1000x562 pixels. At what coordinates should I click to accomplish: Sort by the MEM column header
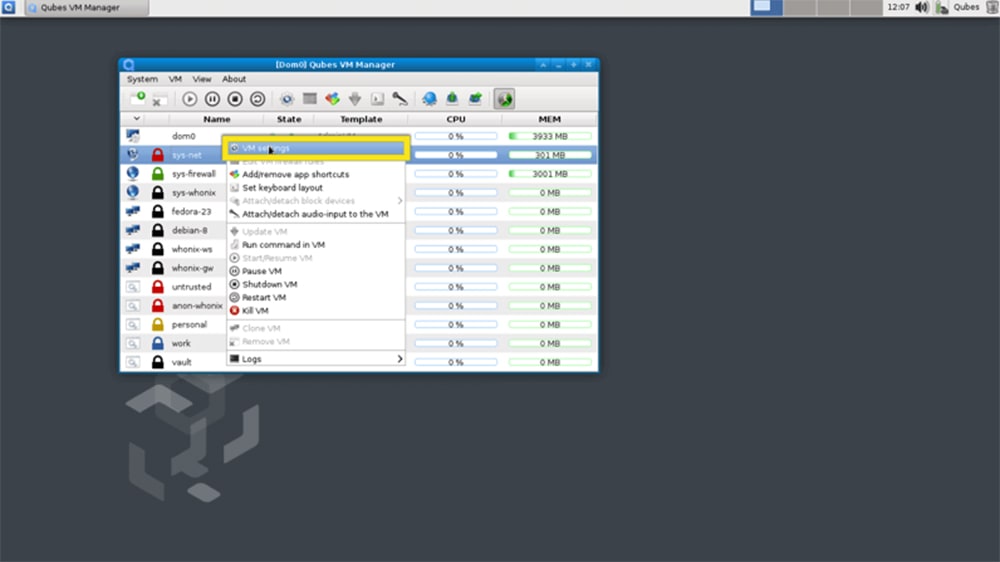tap(550, 119)
